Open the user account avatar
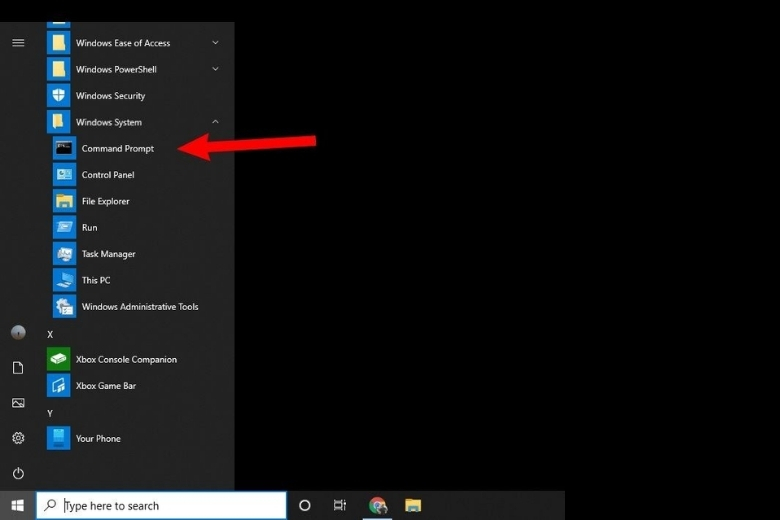The image size is (780, 520). tap(18, 332)
